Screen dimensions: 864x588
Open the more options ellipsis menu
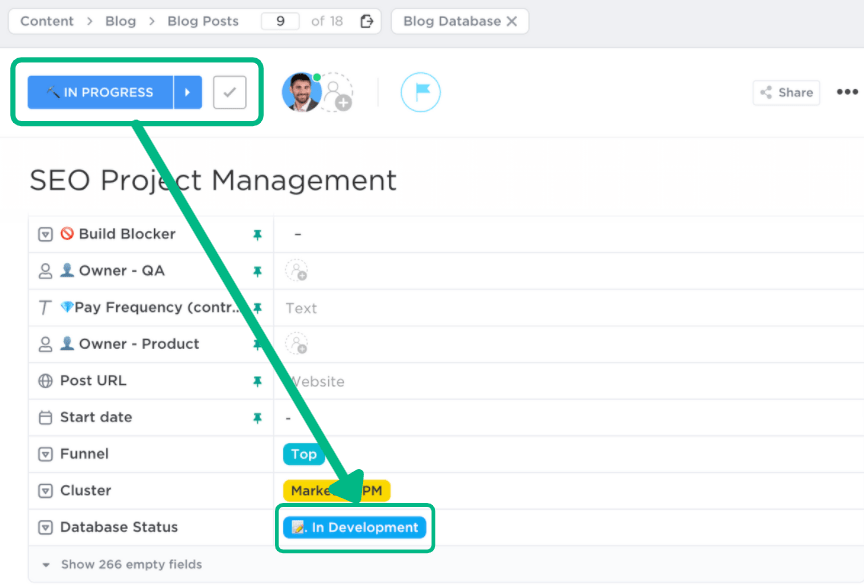point(847,92)
